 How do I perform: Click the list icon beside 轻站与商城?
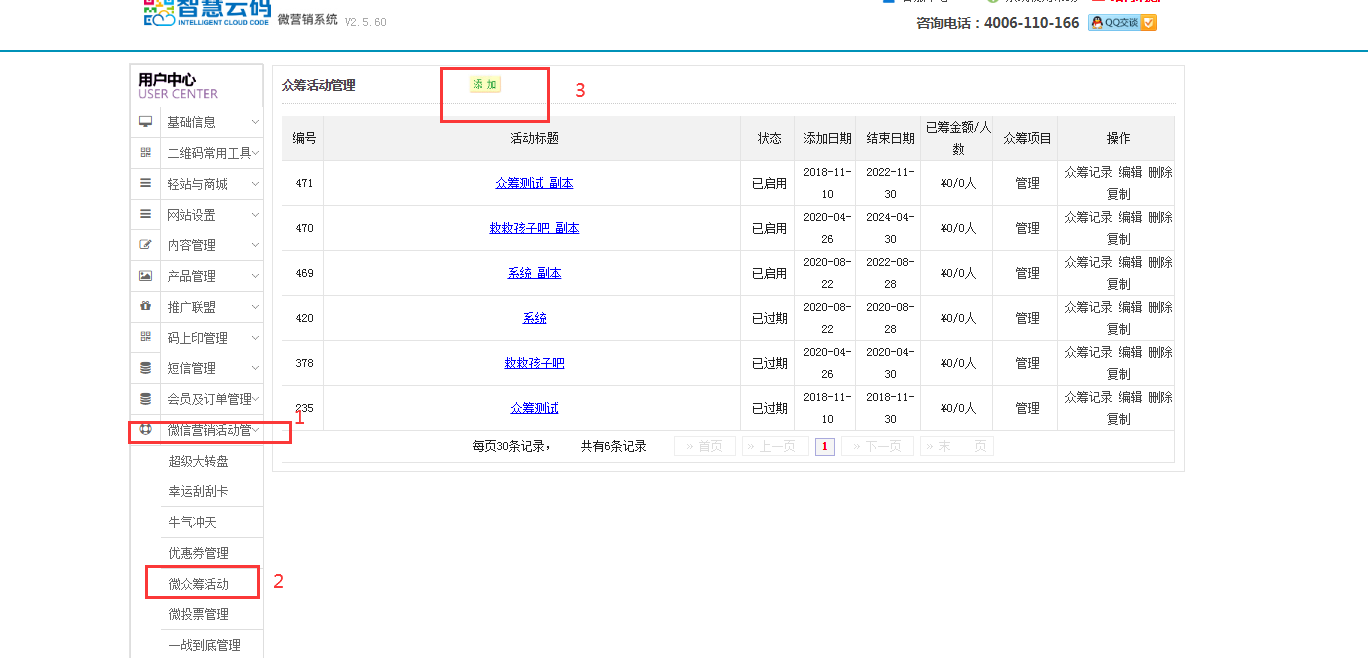146,184
